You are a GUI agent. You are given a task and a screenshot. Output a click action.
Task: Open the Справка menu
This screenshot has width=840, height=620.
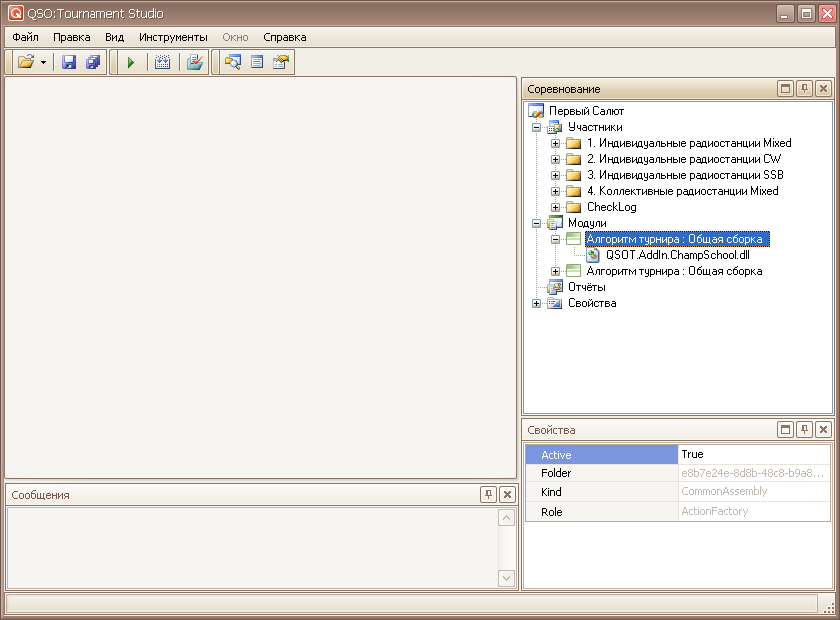tap(285, 37)
